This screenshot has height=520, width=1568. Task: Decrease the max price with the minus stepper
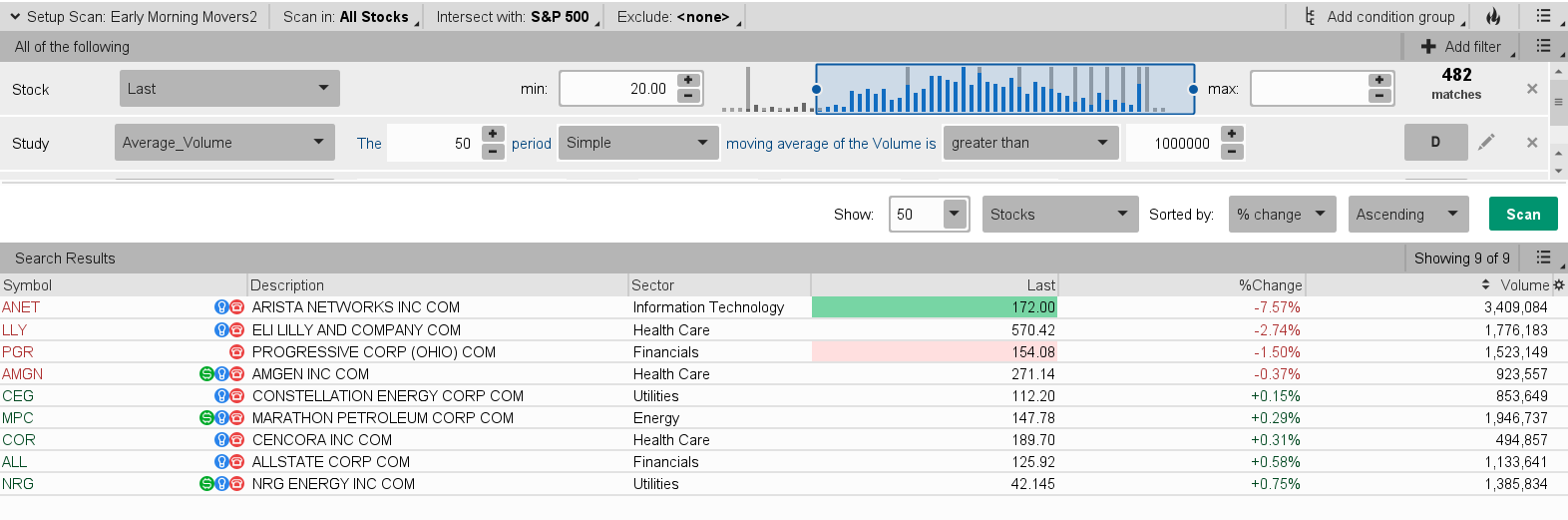(1379, 96)
